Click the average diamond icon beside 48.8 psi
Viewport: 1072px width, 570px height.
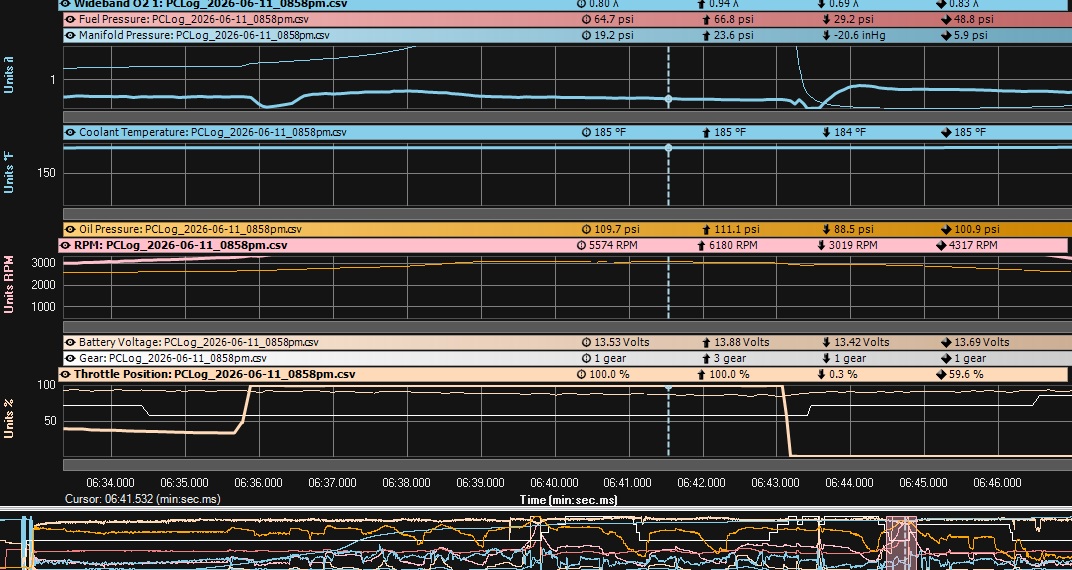point(946,19)
